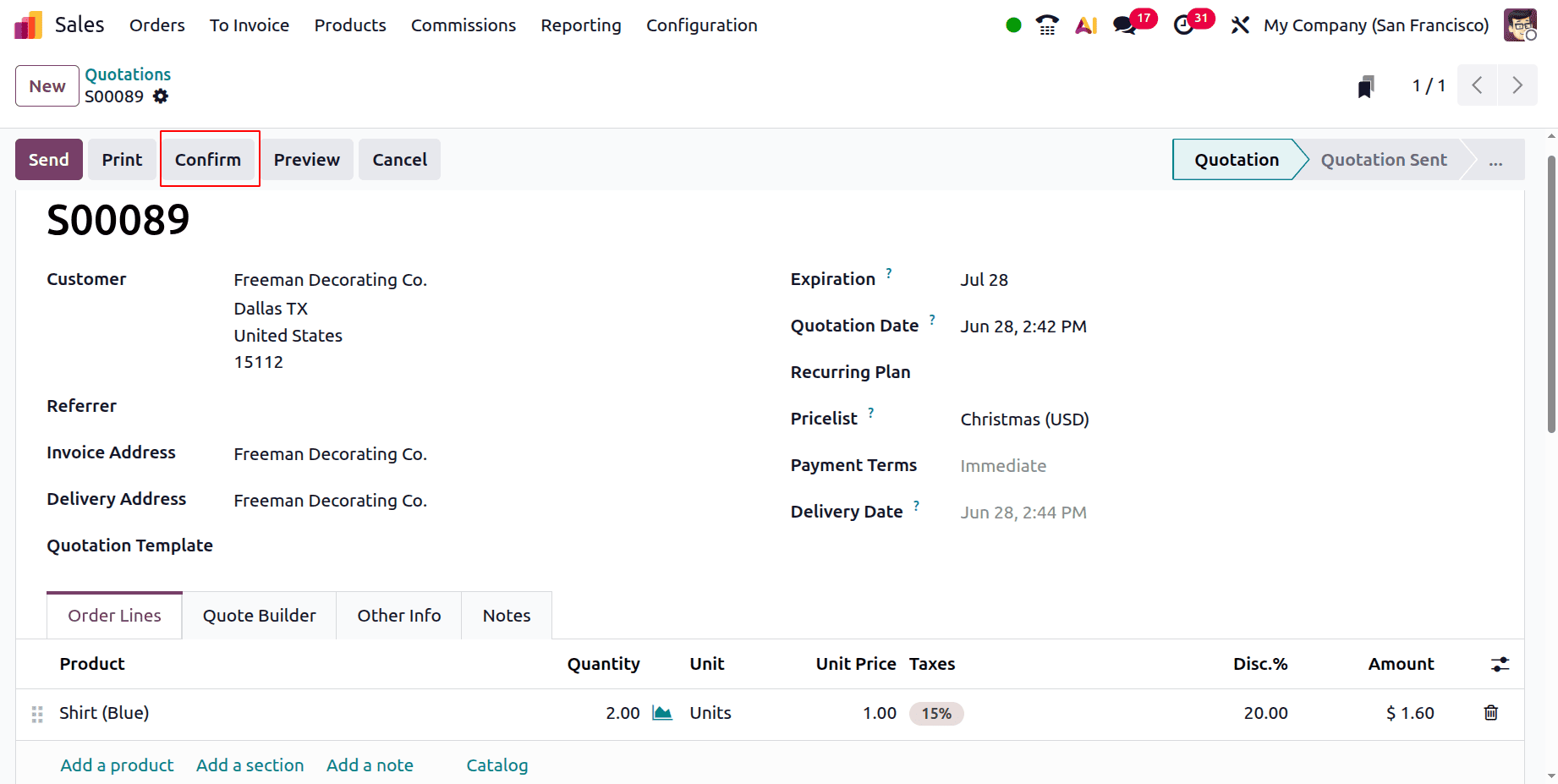Set status to Quotation Sent
The image size is (1558, 784).
(x=1384, y=160)
